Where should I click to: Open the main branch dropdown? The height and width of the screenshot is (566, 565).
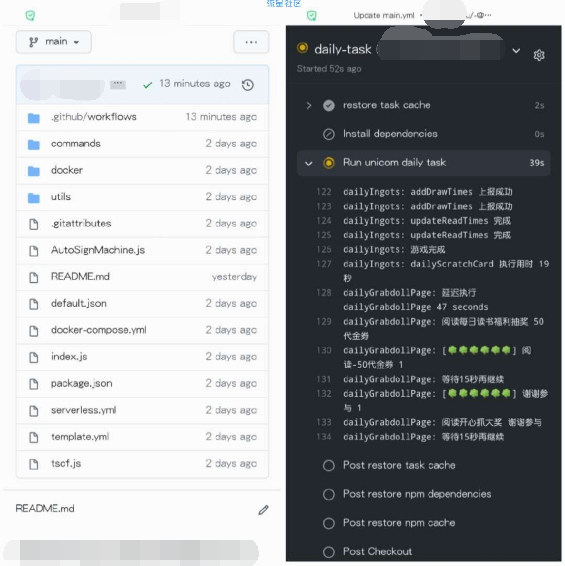53,42
